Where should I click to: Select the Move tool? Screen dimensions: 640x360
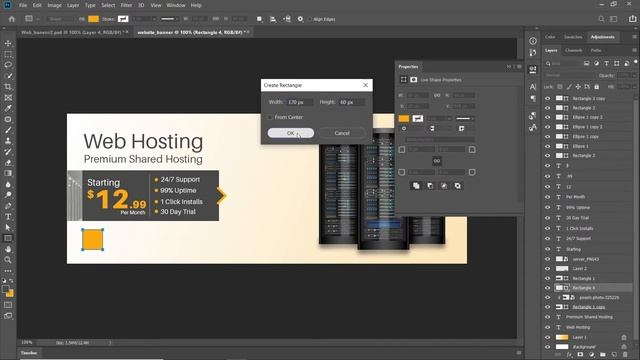(x=8, y=43)
